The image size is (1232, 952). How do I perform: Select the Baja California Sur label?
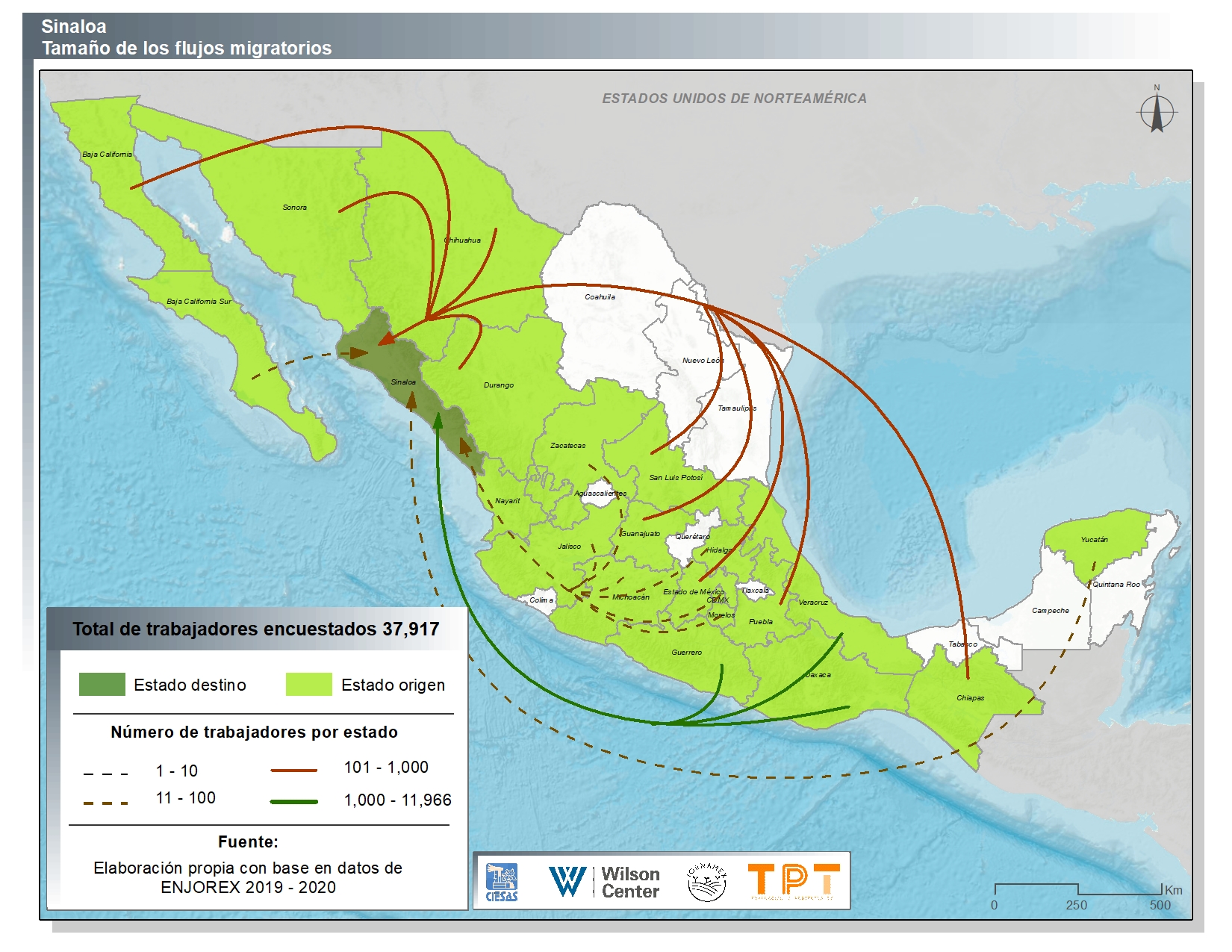(x=199, y=302)
